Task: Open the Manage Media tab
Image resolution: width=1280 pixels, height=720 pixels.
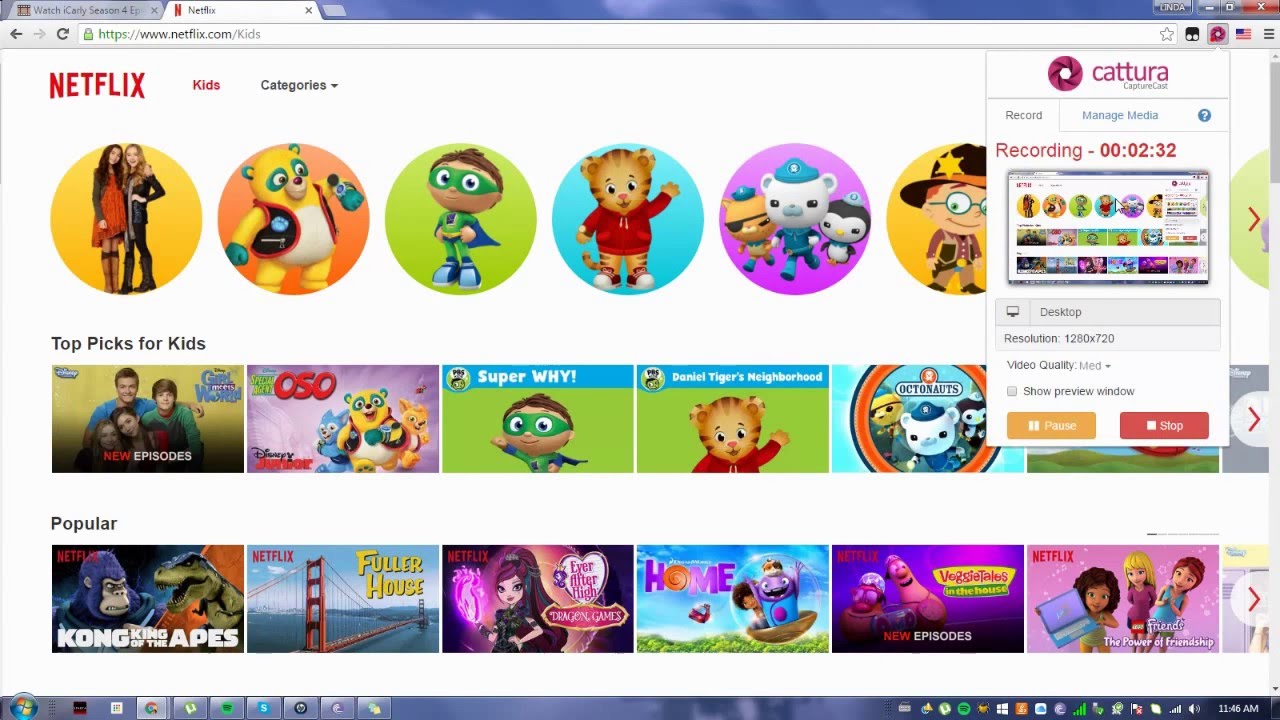Action: click(x=1120, y=115)
